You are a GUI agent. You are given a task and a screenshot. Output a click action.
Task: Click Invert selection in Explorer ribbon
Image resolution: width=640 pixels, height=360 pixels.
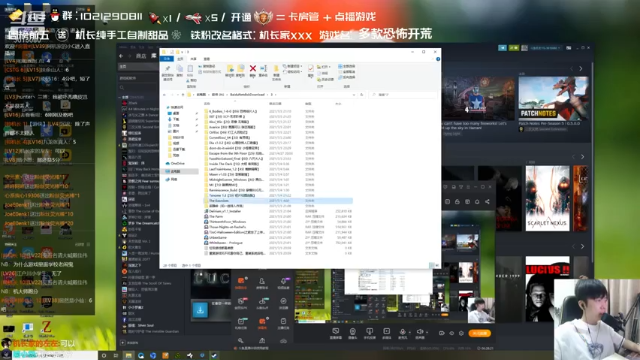tap(347, 77)
